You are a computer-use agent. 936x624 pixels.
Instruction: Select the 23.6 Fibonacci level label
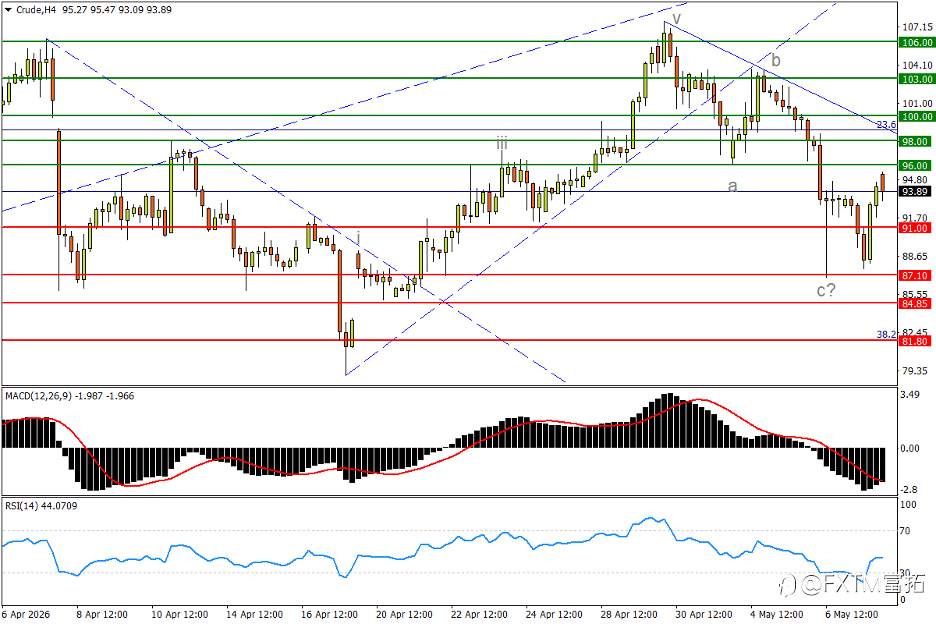(886, 124)
